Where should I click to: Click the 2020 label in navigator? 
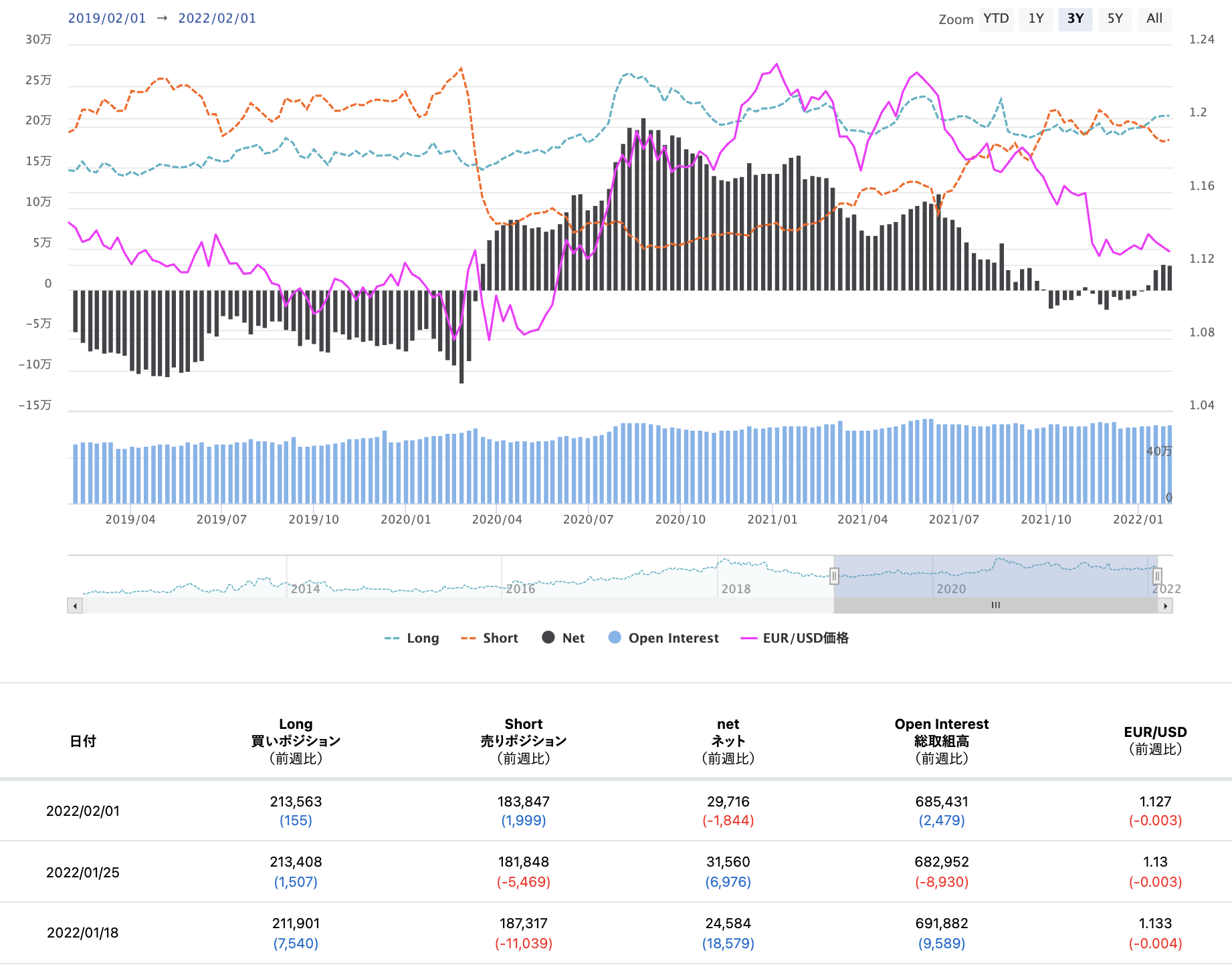[x=951, y=588]
